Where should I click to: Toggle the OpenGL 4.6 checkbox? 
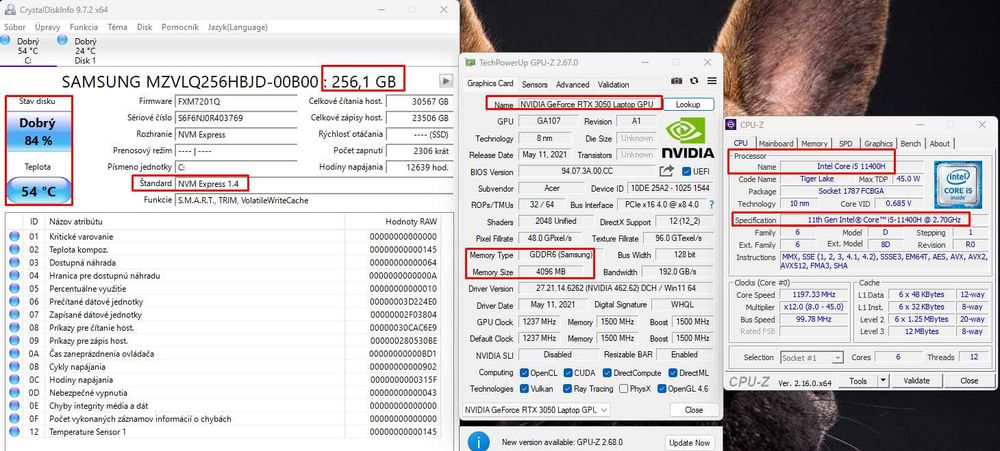663,388
